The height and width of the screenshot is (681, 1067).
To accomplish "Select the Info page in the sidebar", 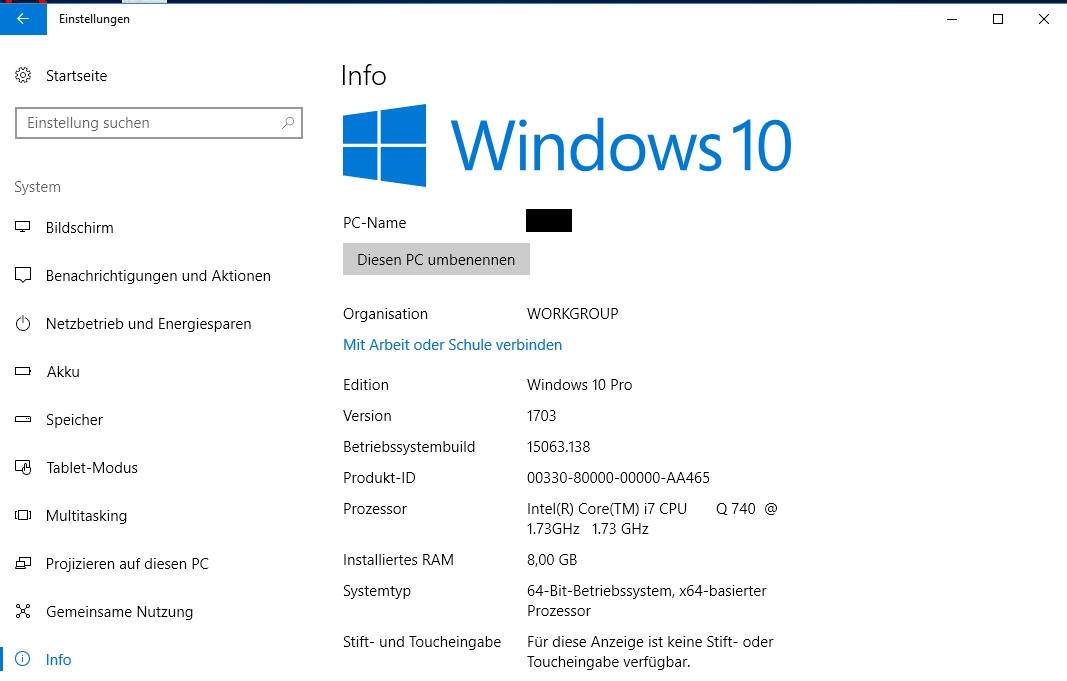I will (59, 659).
